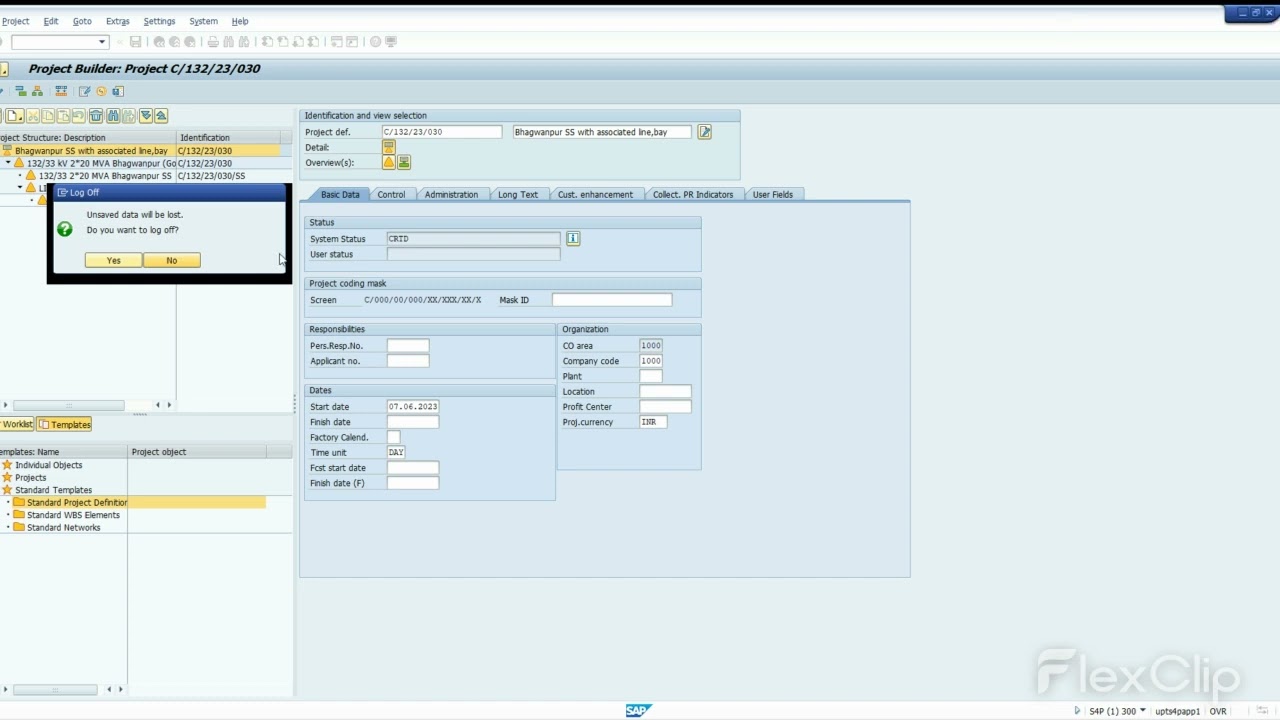Collapse the 132/33 kV 2*20 MVA Bhagwanpur node
Image resolution: width=1280 pixels, height=720 pixels.
click(x=8, y=163)
